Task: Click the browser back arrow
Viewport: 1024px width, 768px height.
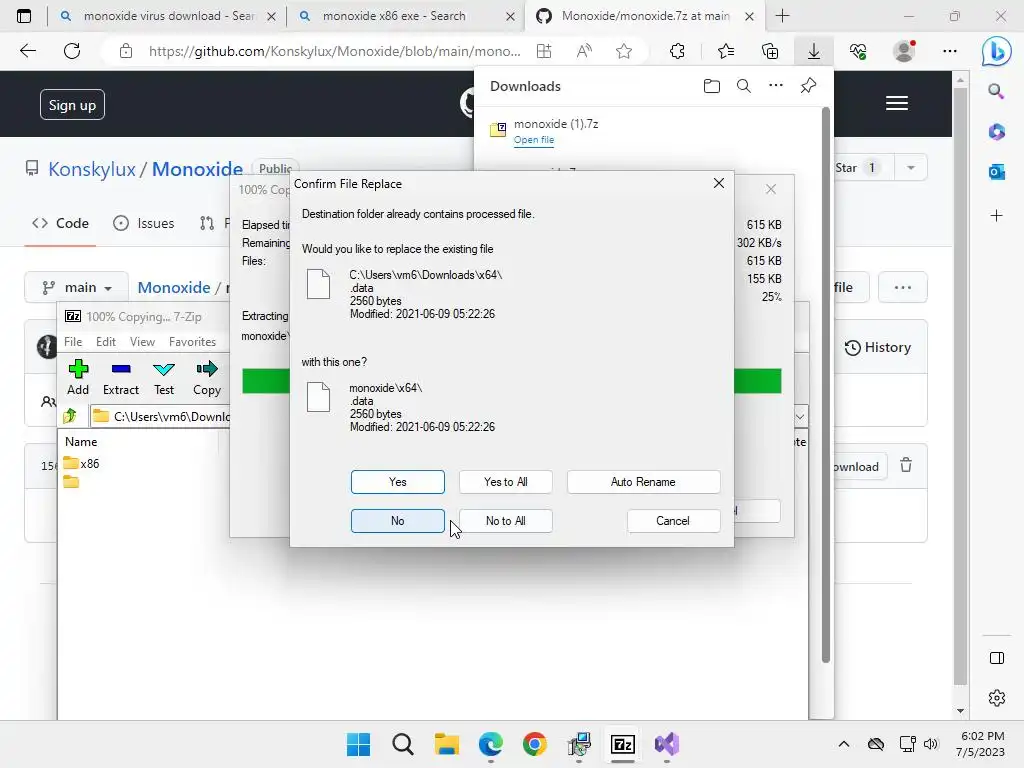Action: coord(27,51)
